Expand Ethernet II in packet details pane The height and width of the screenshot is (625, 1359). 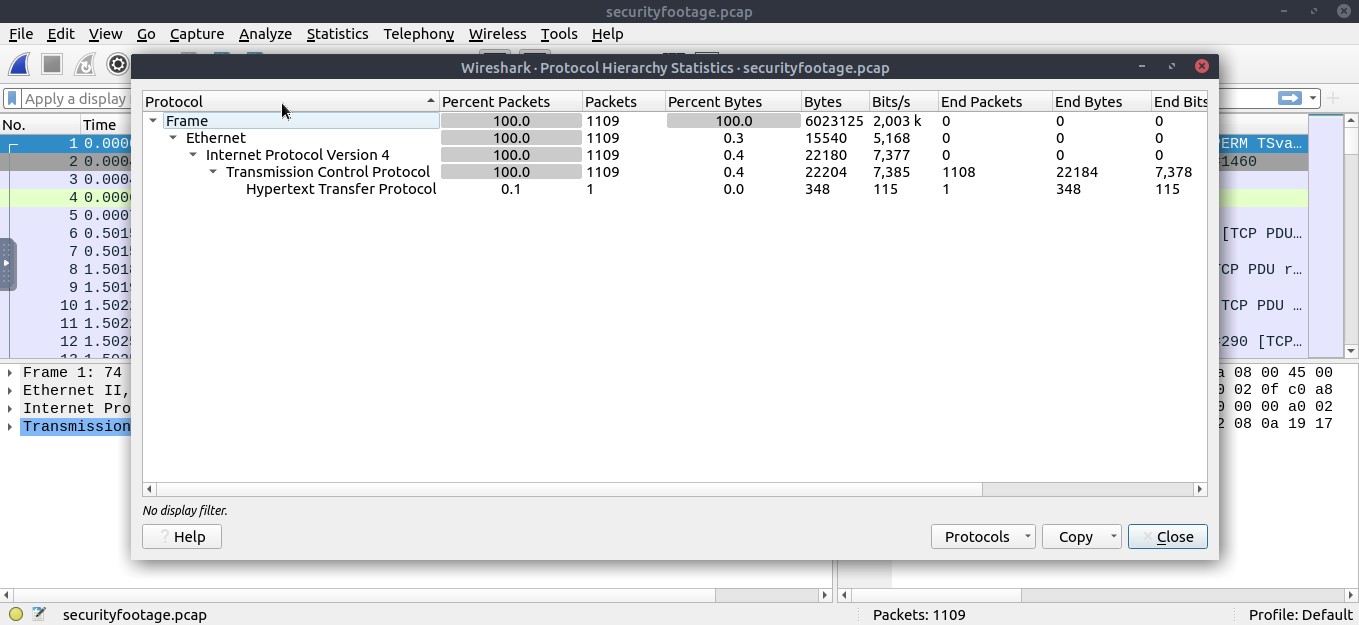[10, 390]
